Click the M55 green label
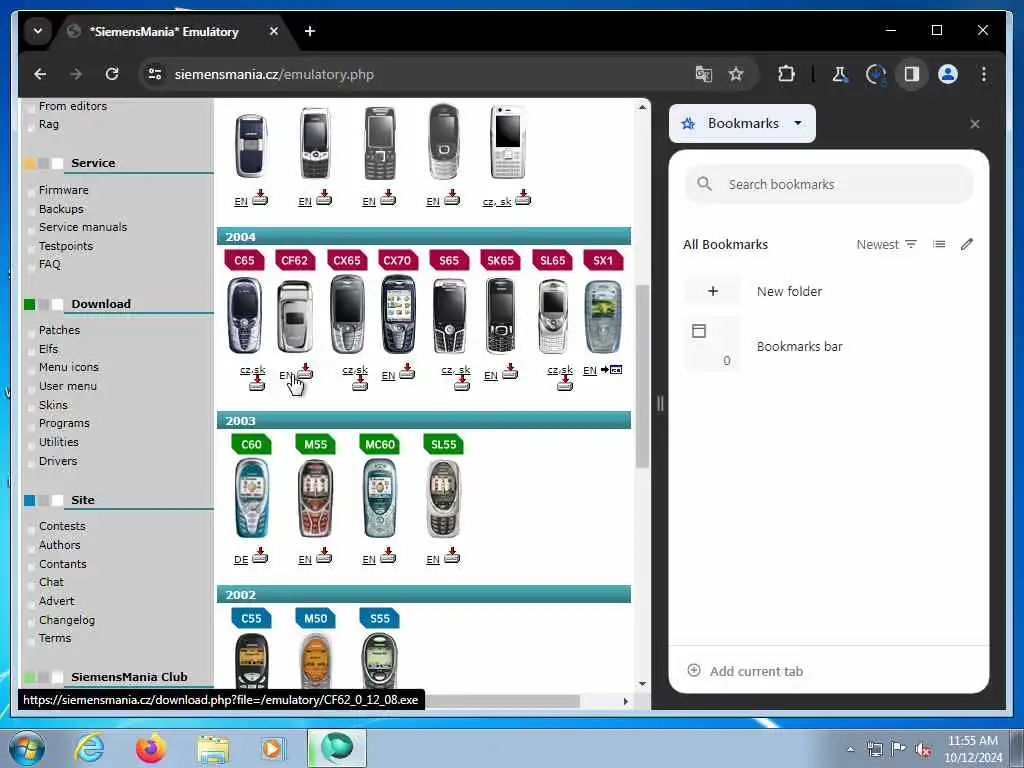Screen dimensions: 1024x768 point(315,444)
